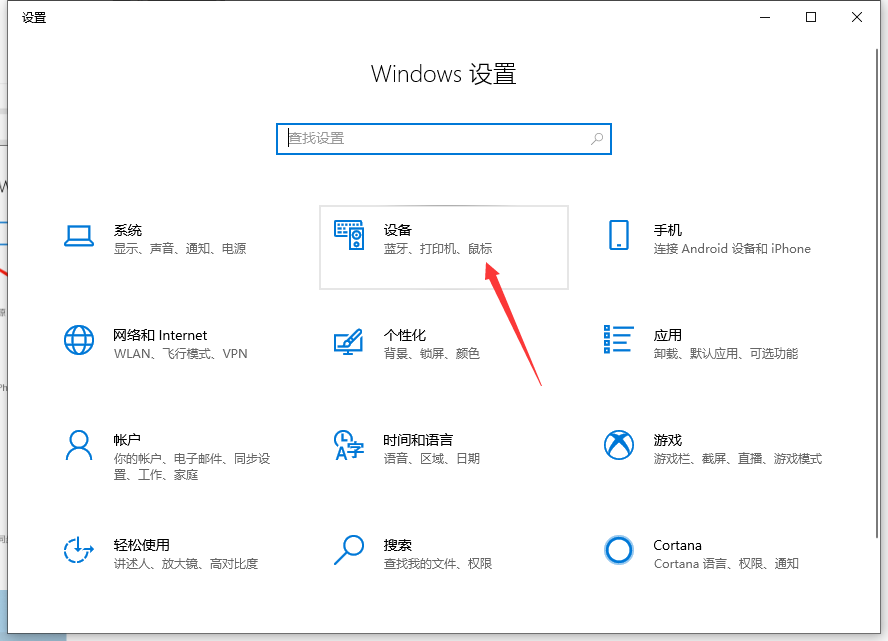This screenshot has width=888, height=641.
Task: Click the 卸载、默认应用、可选功能 text
Action: 726,354
